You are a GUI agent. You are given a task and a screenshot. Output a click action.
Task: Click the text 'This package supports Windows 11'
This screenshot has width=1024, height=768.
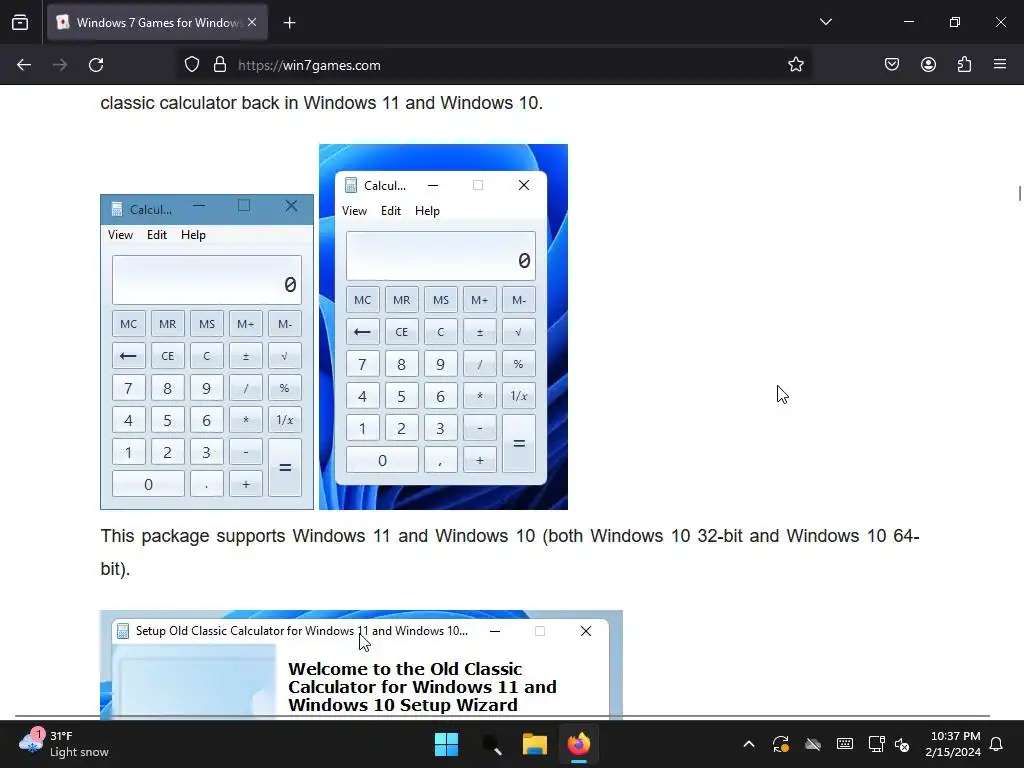point(245,536)
